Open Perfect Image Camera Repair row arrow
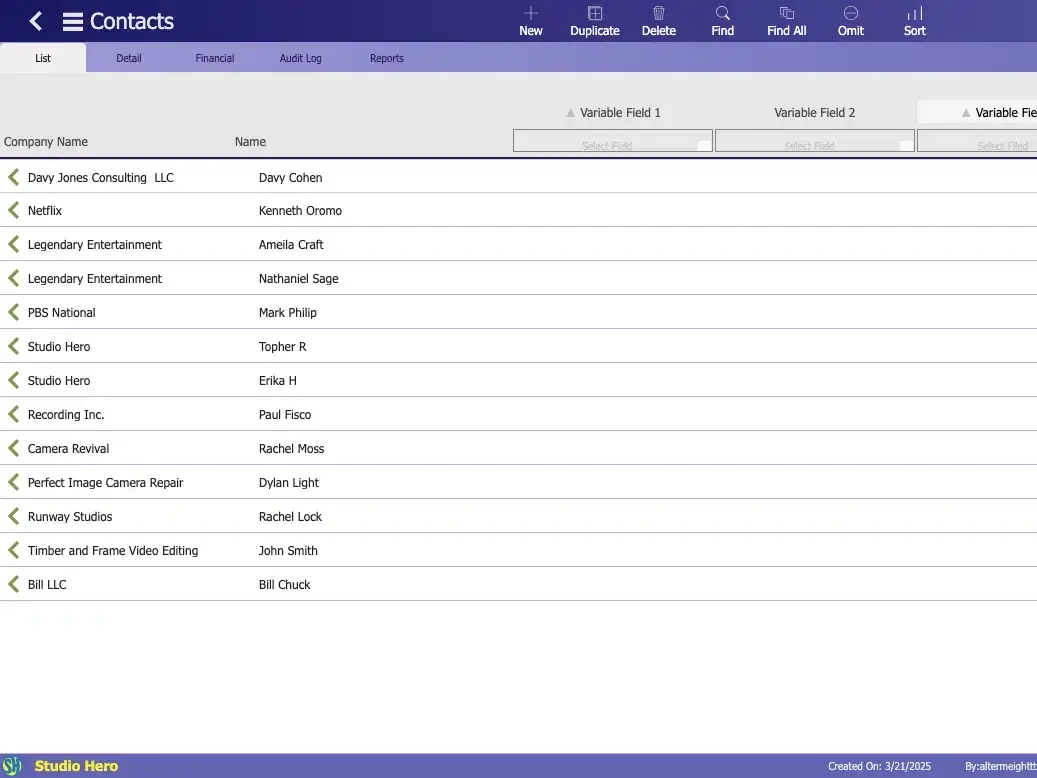The width and height of the screenshot is (1037, 778). [13, 482]
